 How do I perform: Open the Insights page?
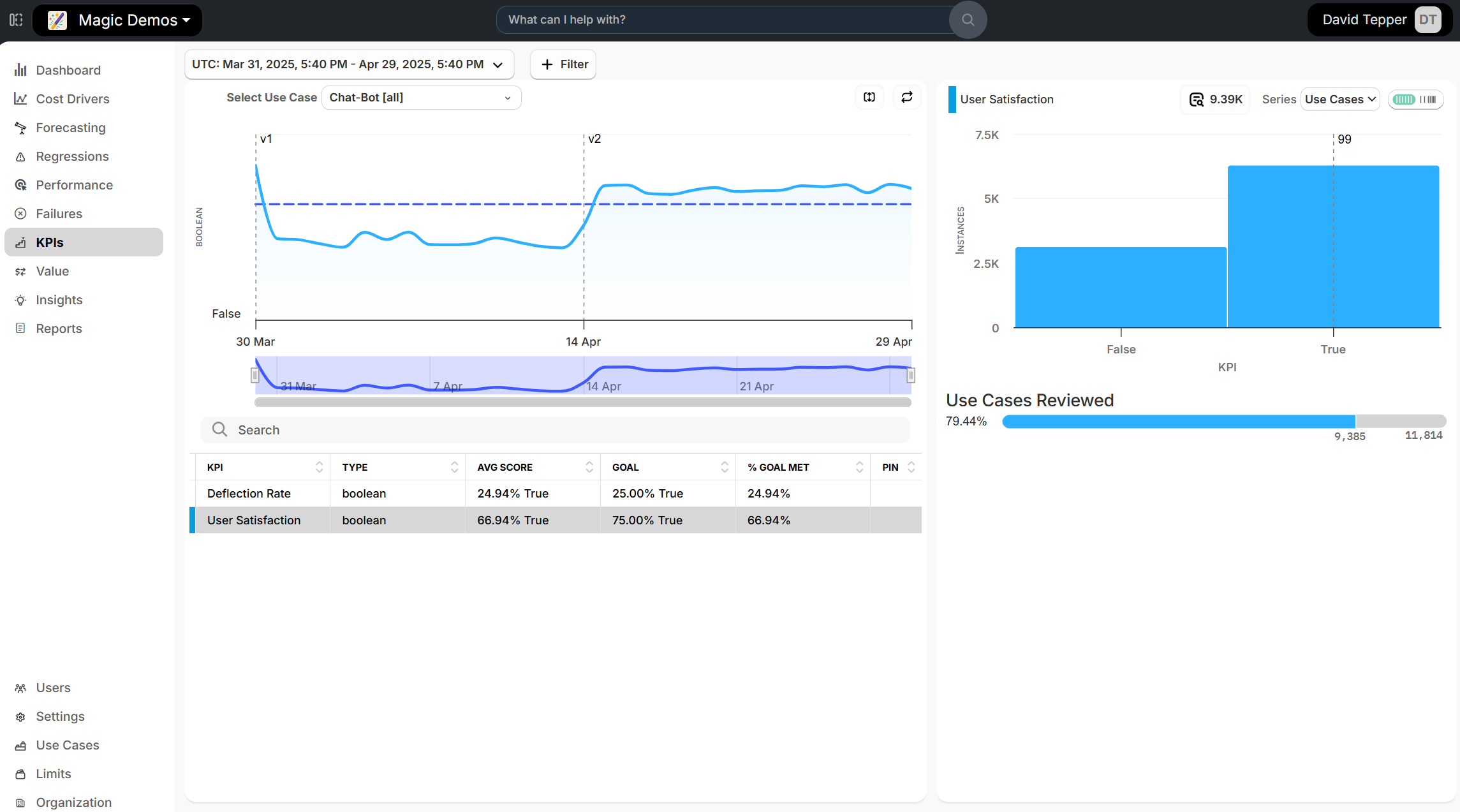point(59,300)
